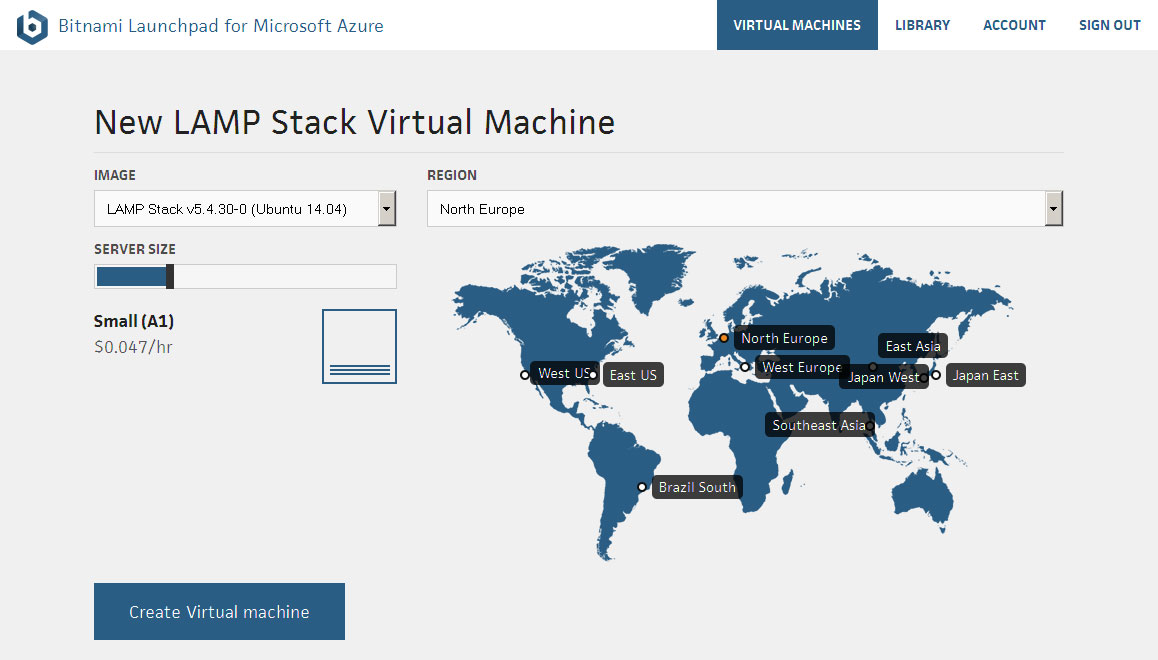Choose the Japan East map label
Image resolution: width=1158 pixels, height=660 pixels.
coord(985,375)
